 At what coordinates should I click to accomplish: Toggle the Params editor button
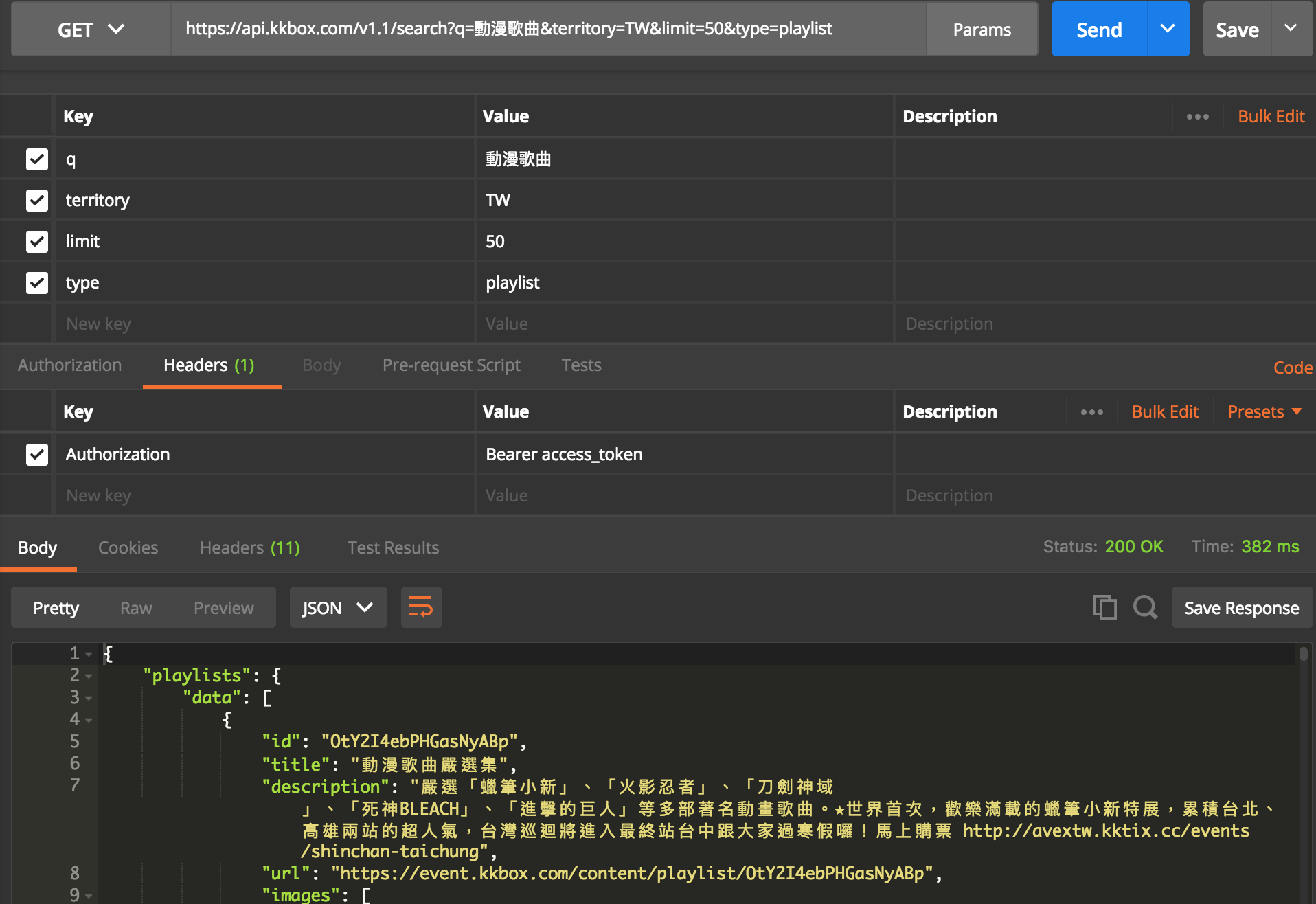(x=982, y=30)
